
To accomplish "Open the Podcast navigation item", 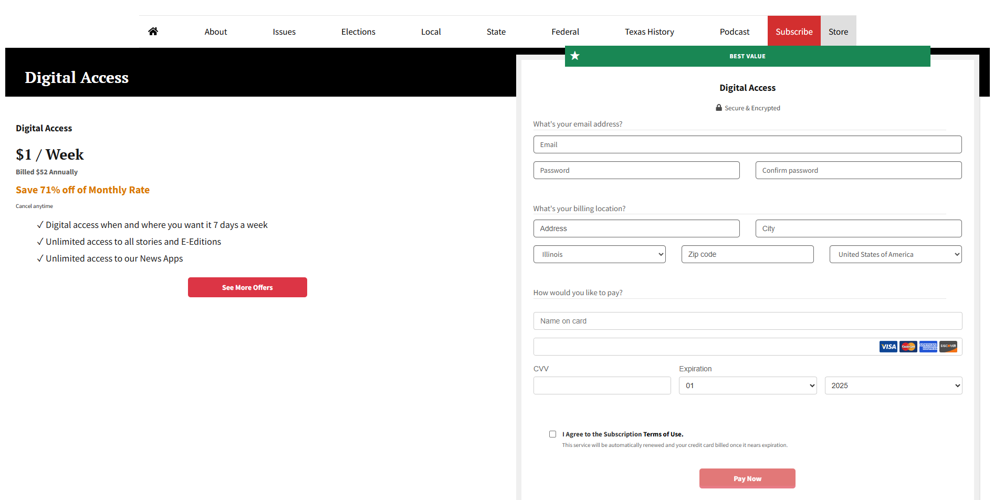I will point(734,32).
